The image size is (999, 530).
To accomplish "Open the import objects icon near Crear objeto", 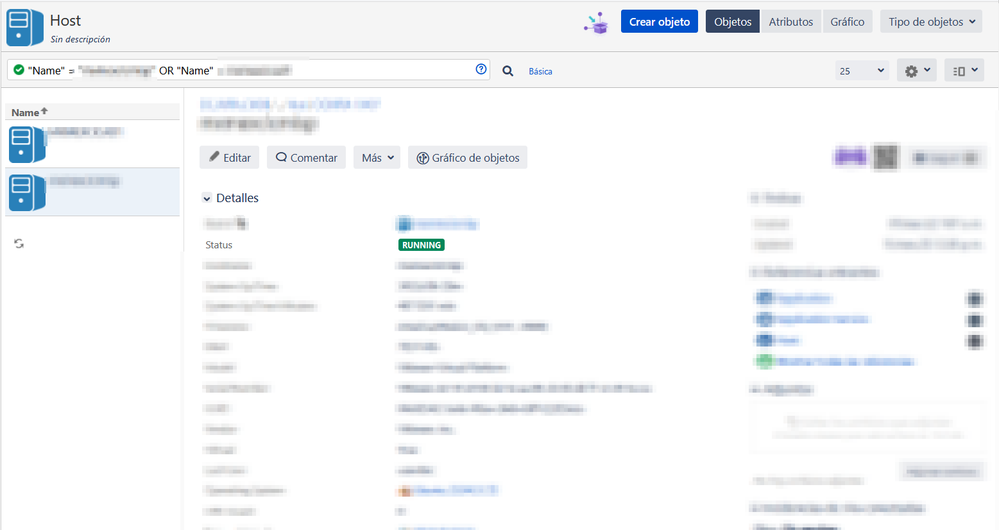I will [x=596, y=22].
